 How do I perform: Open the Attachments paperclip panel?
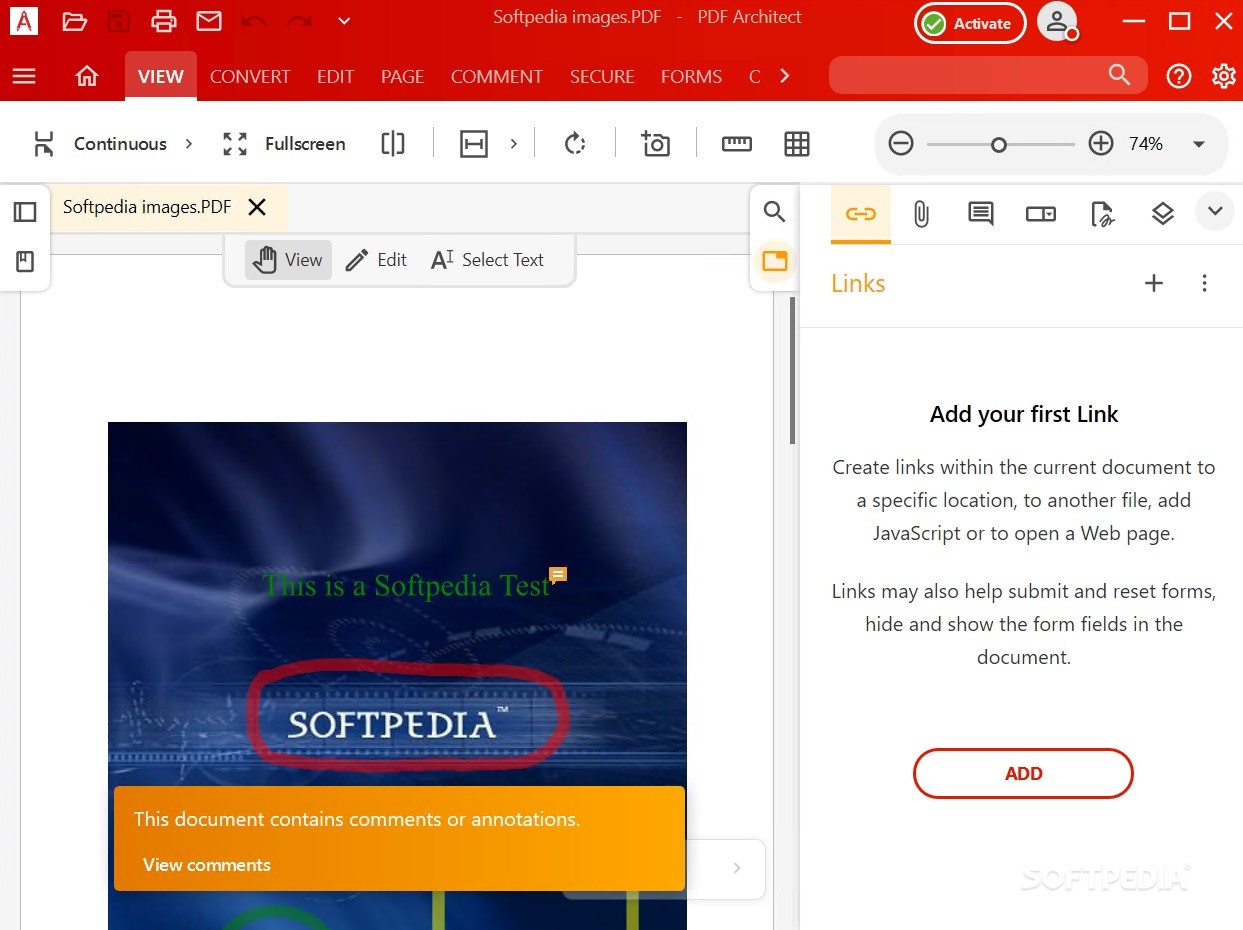[921, 213]
